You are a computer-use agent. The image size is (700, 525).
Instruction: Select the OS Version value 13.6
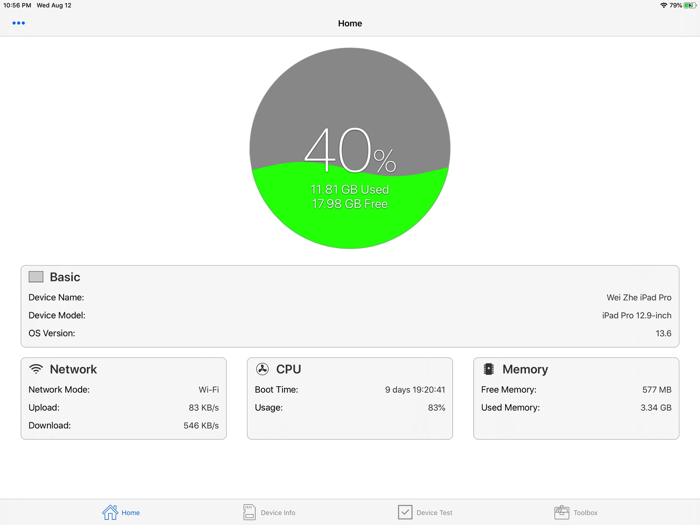coord(663,333)
